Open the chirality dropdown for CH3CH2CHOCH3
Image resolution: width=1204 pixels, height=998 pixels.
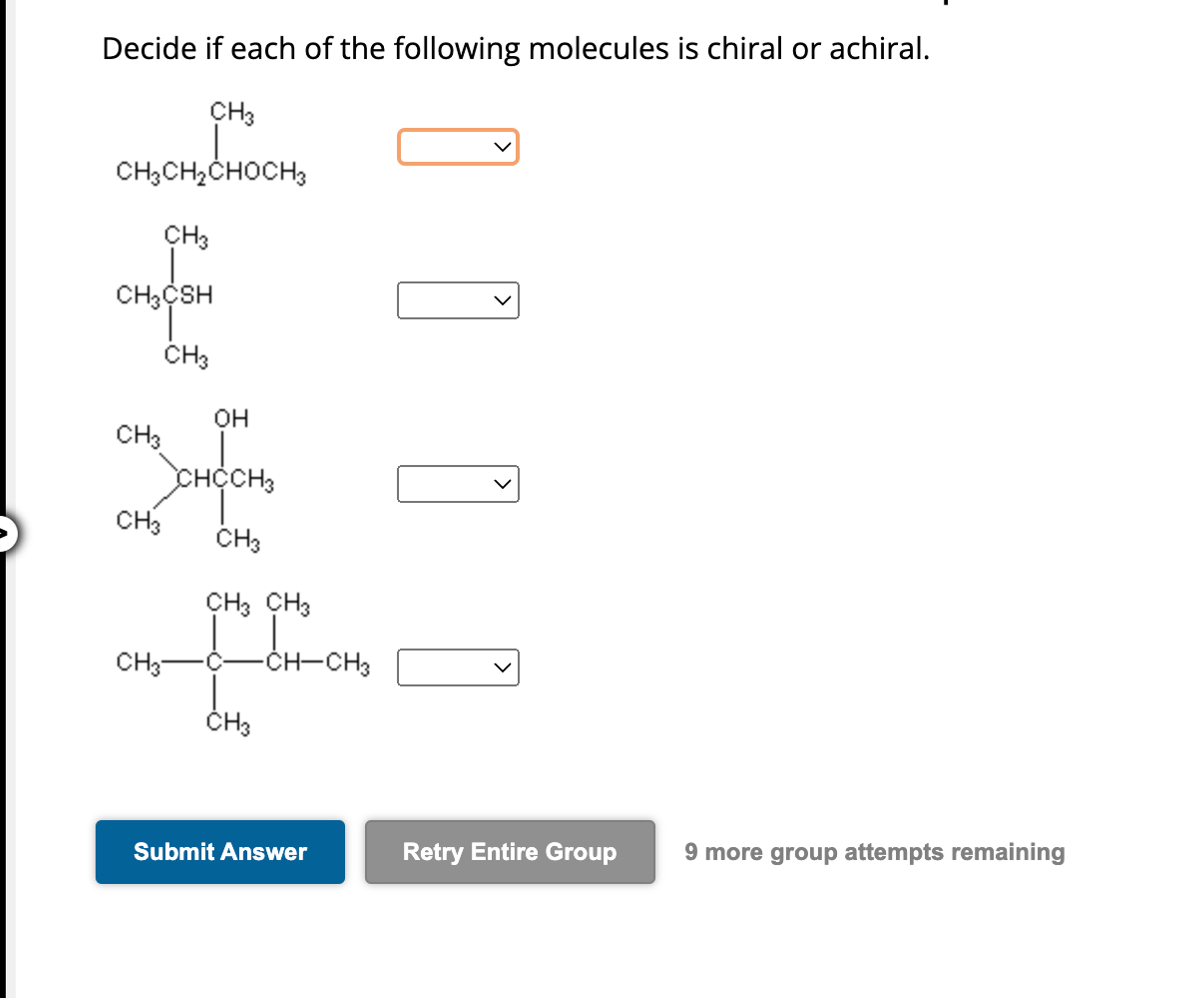coord(458,148)
